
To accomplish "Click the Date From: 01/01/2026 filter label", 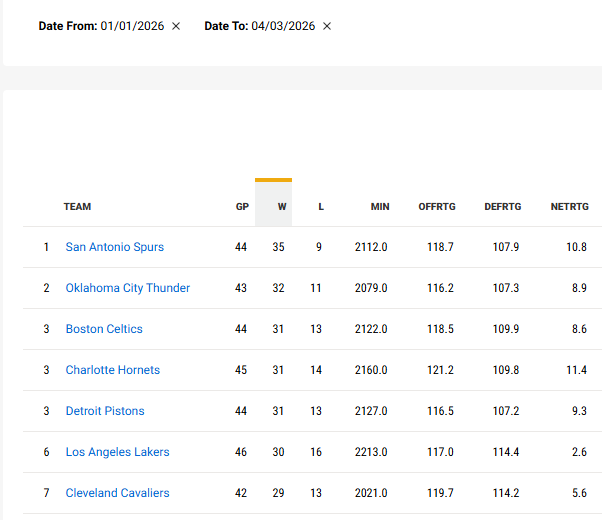I will (101, 26).
